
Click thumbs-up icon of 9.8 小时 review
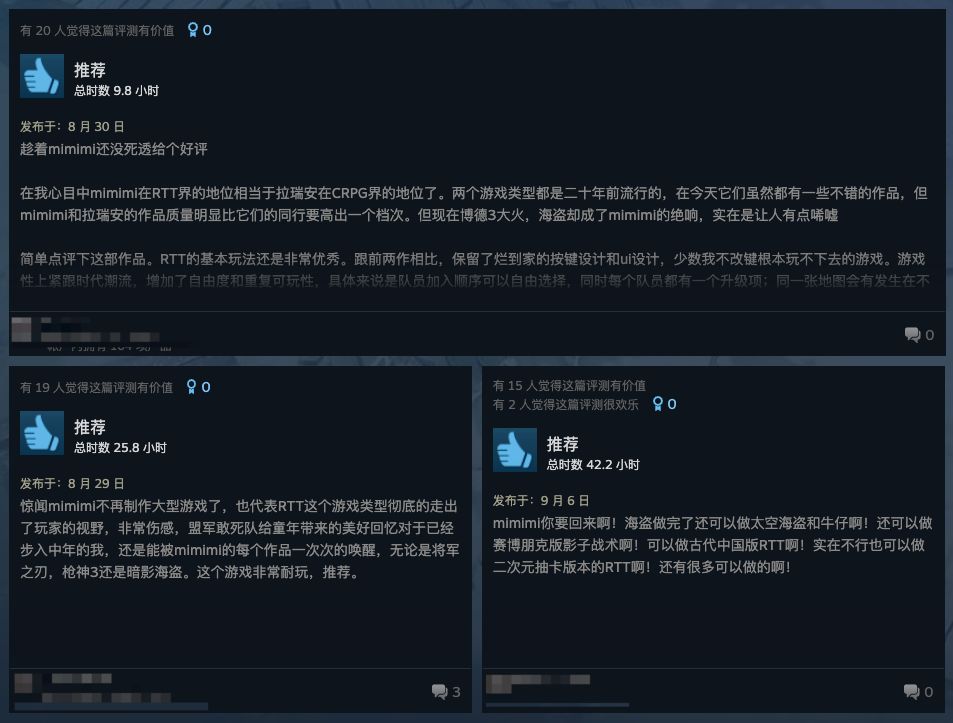[x=42, y=76]
